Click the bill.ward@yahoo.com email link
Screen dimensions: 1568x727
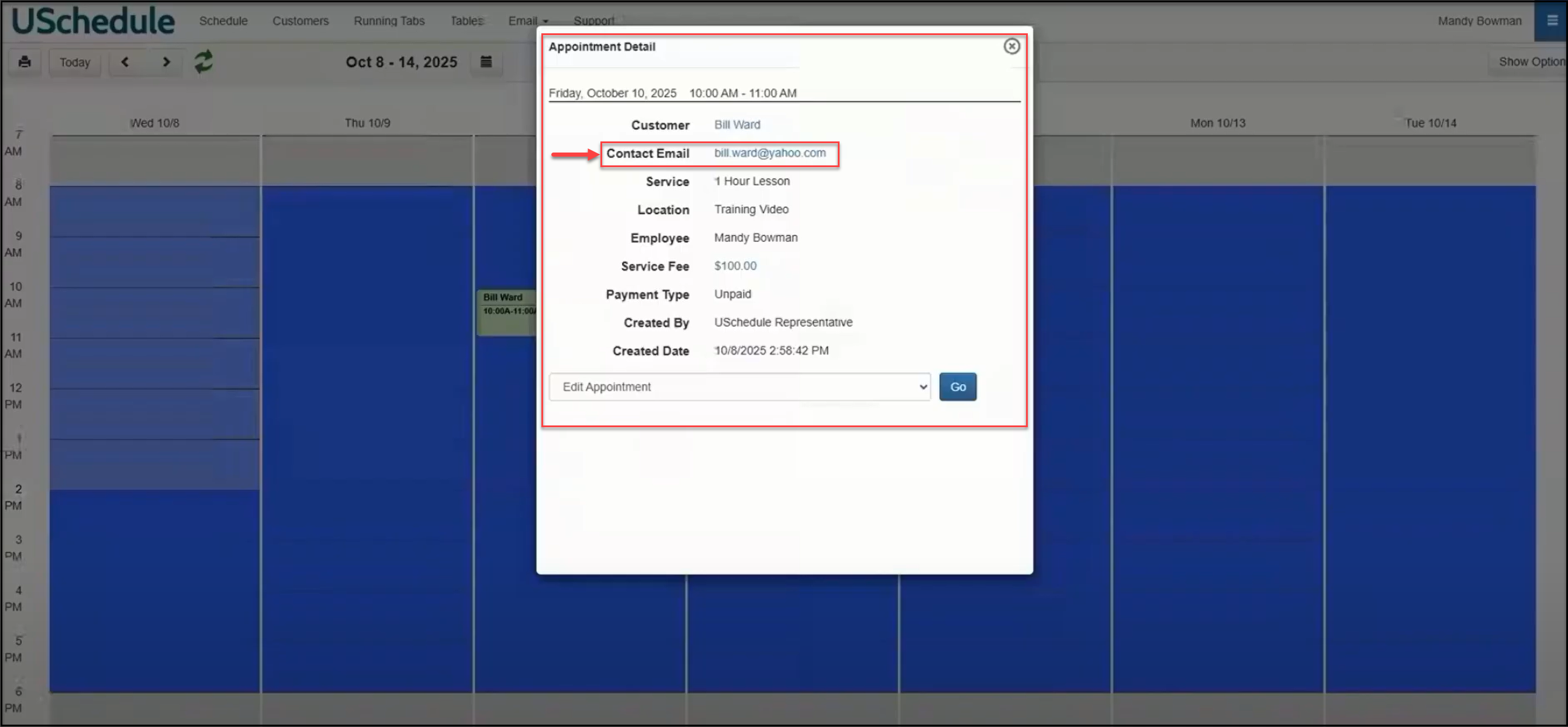tap(769, 153)
